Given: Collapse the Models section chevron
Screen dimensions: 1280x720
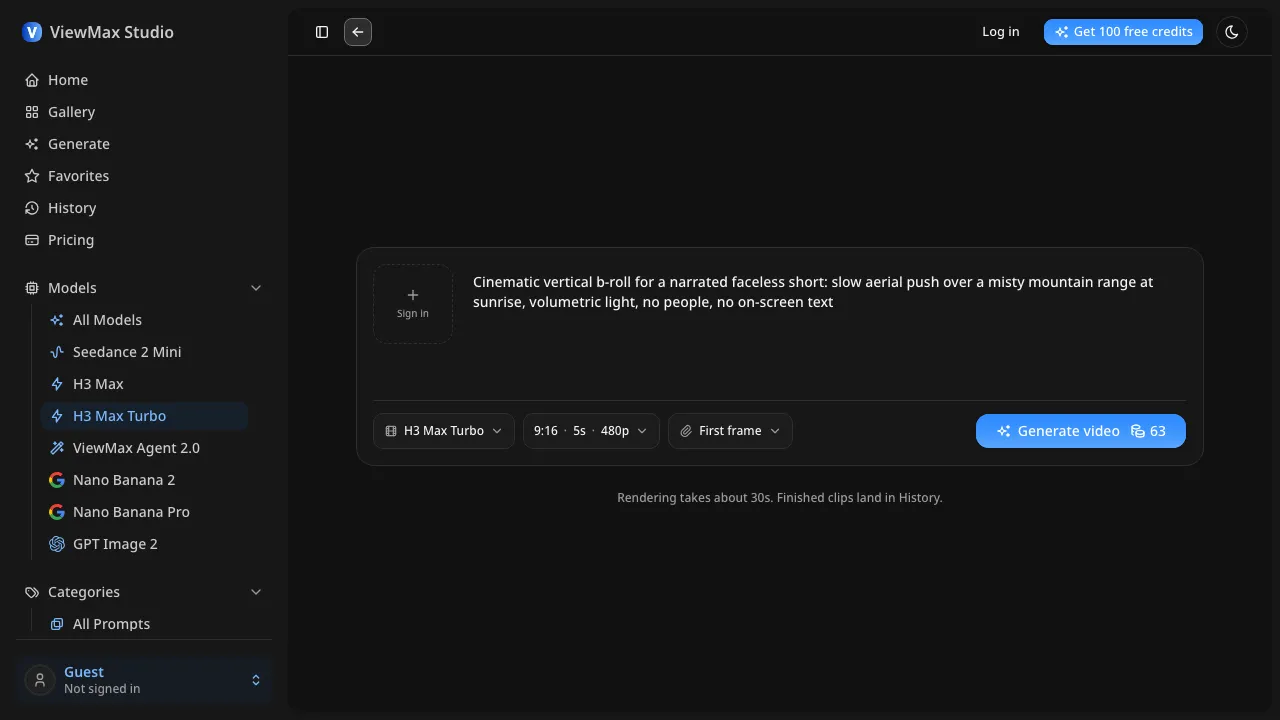Looking at the screenshot, I should [x=256, y=288].
